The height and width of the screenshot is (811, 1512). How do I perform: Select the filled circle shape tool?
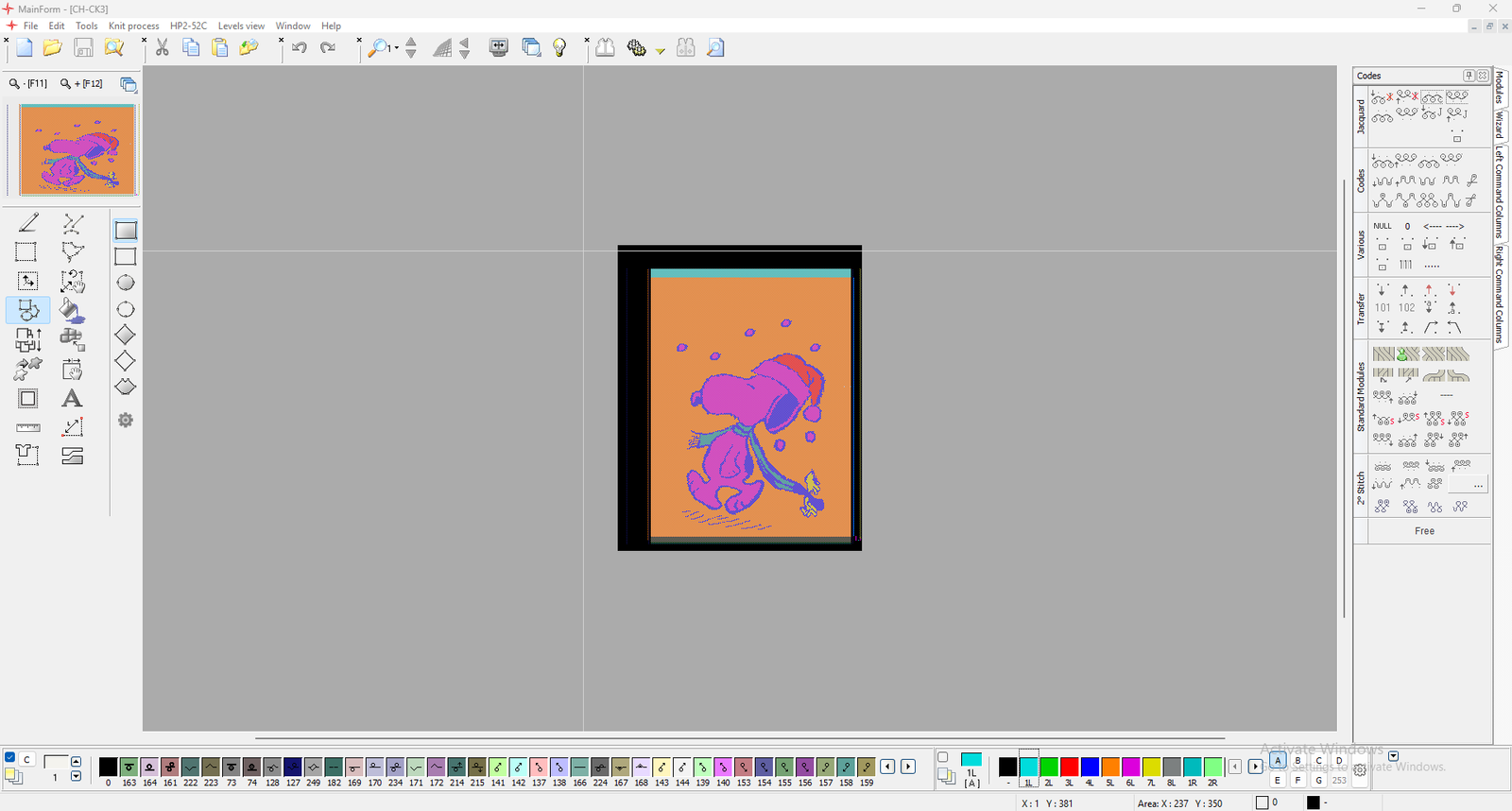pos(125,283)
